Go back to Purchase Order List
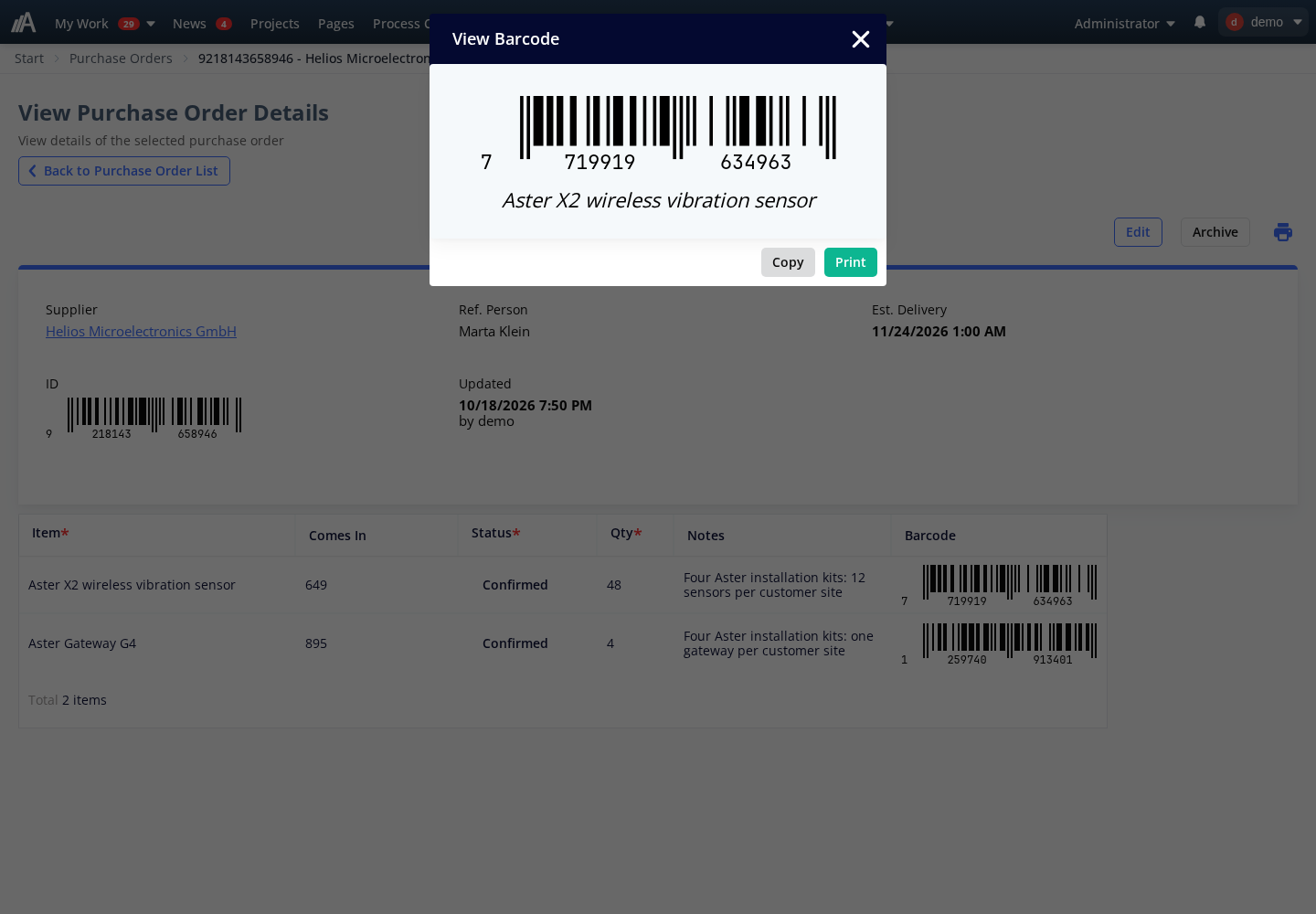 pos(124,171)
